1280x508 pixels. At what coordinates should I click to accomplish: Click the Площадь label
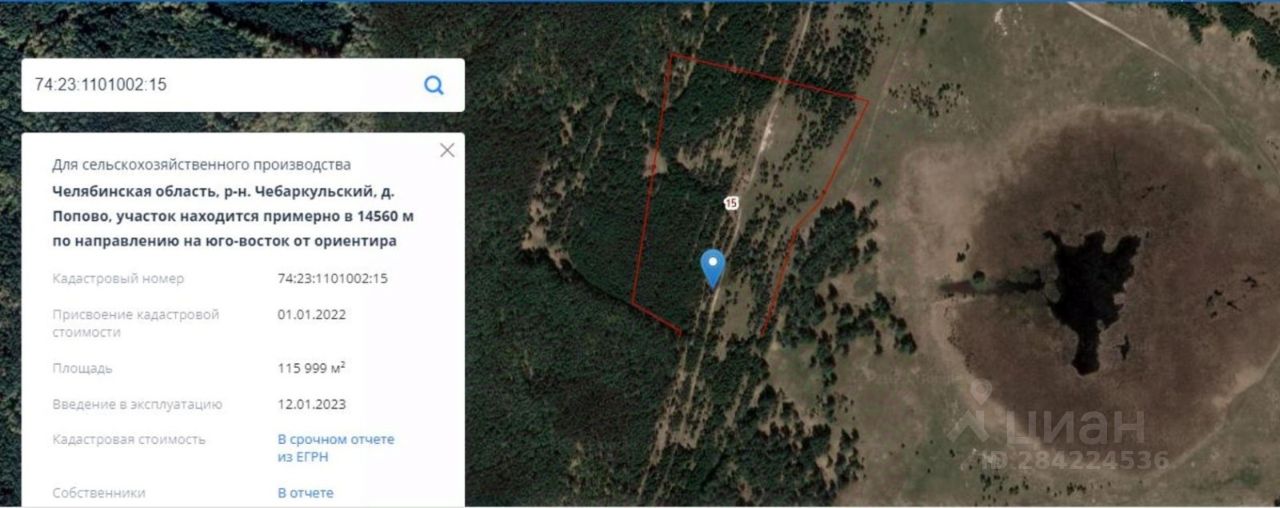(x=82, y=368)
